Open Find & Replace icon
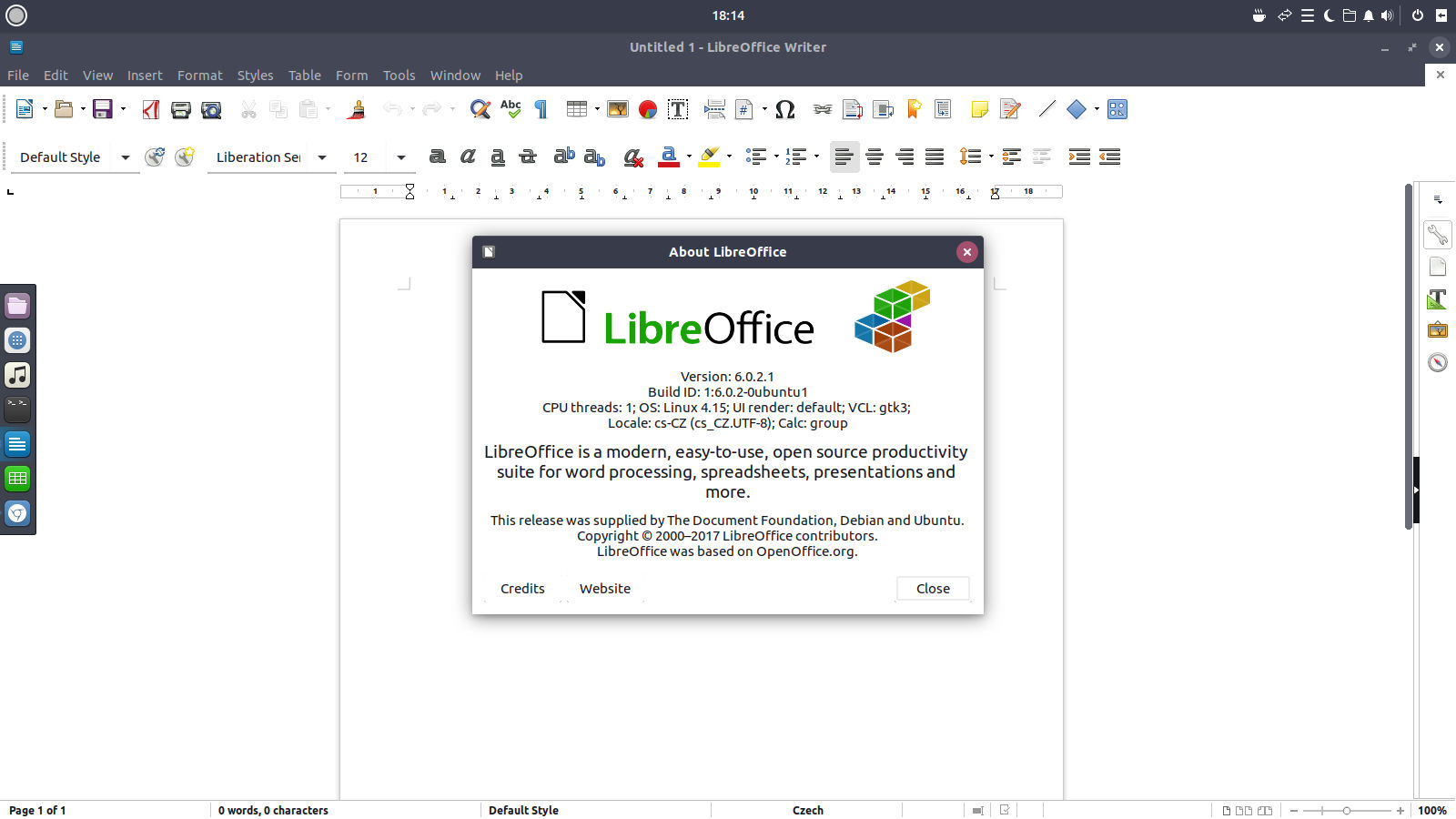1456x819 pixels. 480,110
